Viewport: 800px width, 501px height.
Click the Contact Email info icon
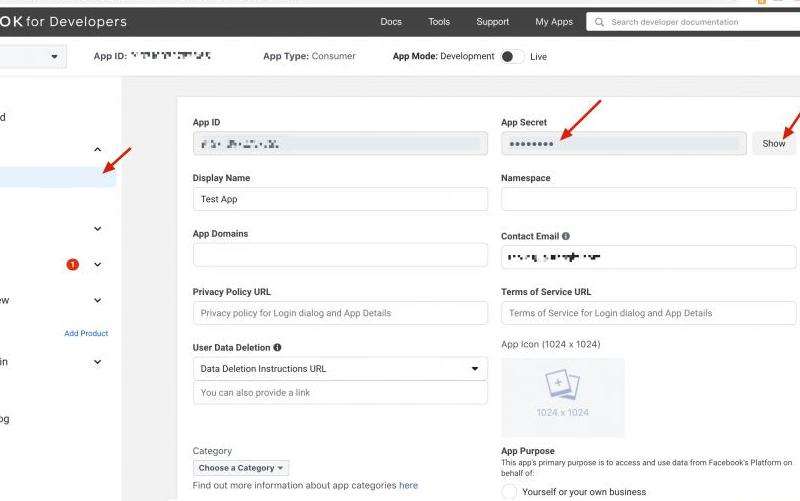click(x=566, y=236)
